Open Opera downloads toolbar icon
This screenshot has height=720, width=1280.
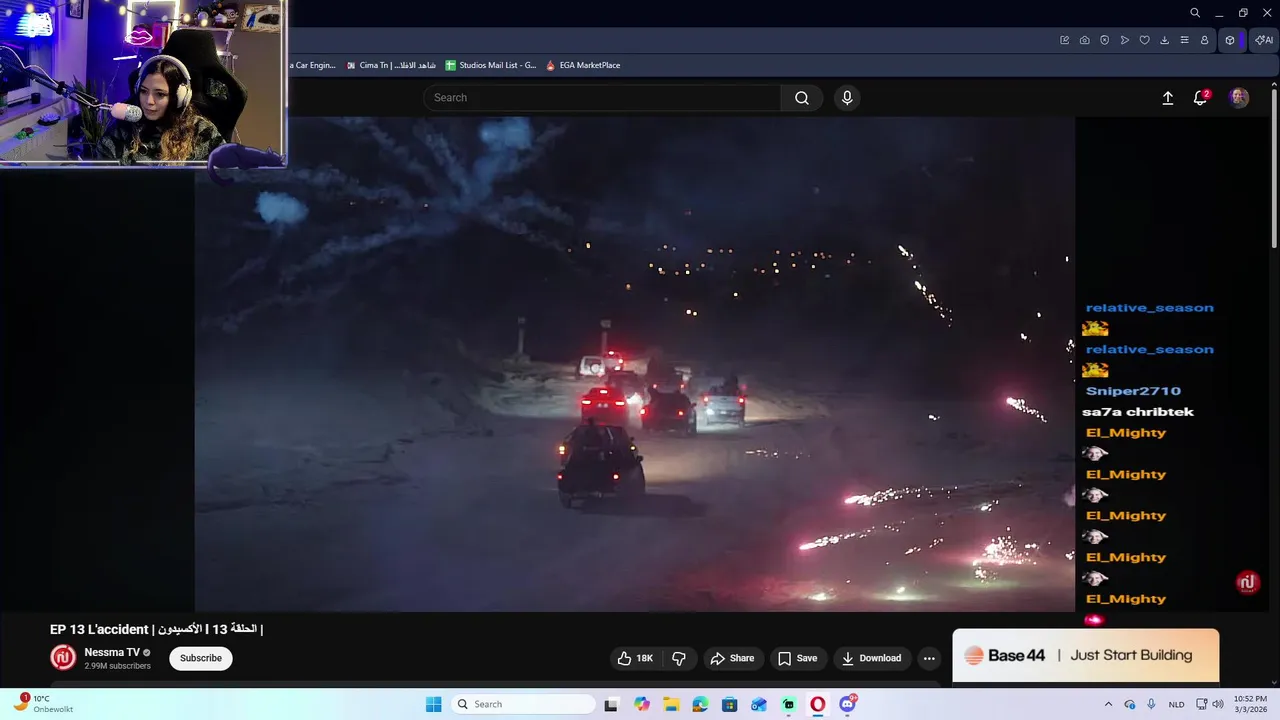(x=1165, y=40)
